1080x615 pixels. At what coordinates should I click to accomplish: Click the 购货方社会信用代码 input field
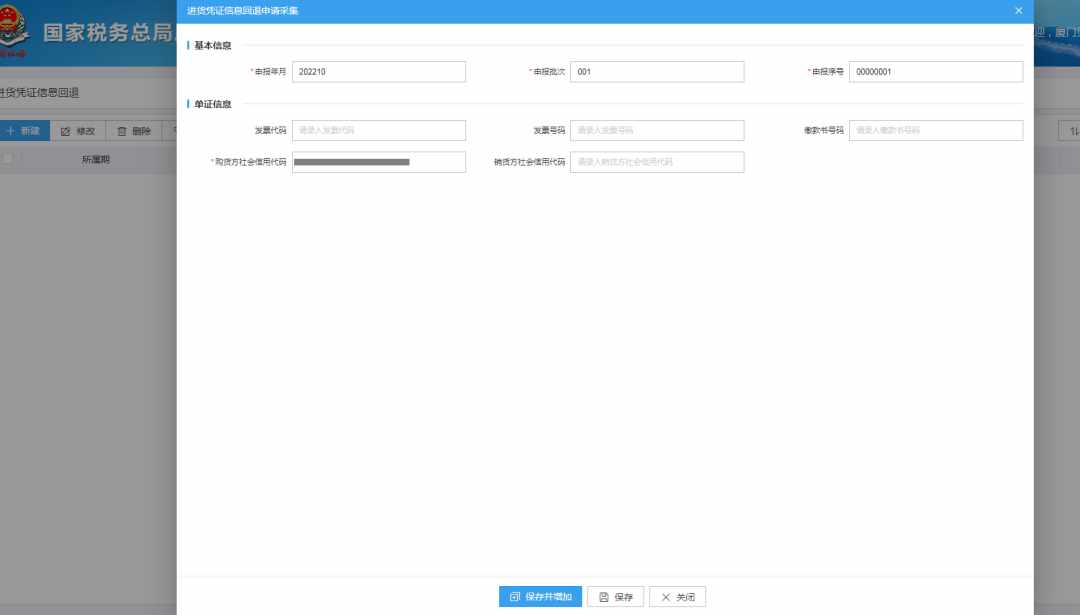pos(379,162)
